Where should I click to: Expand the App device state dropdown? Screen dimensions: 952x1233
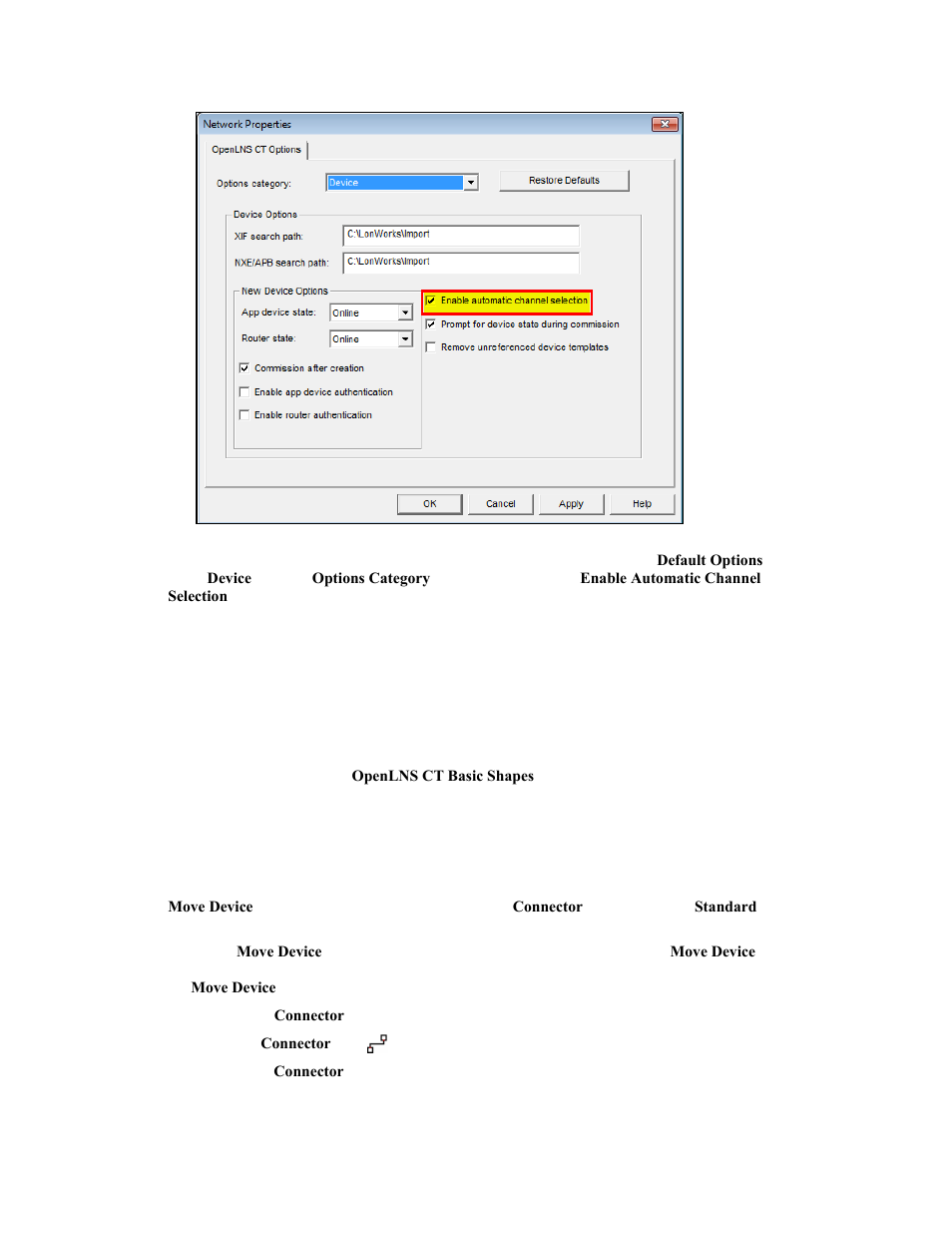click(x=405, y=312)
